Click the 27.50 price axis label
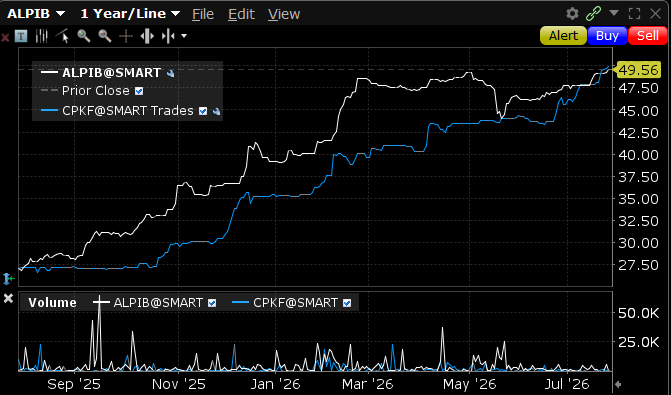Image resolution: width=671 pixels, height=395 pixels. coord(638,265)
